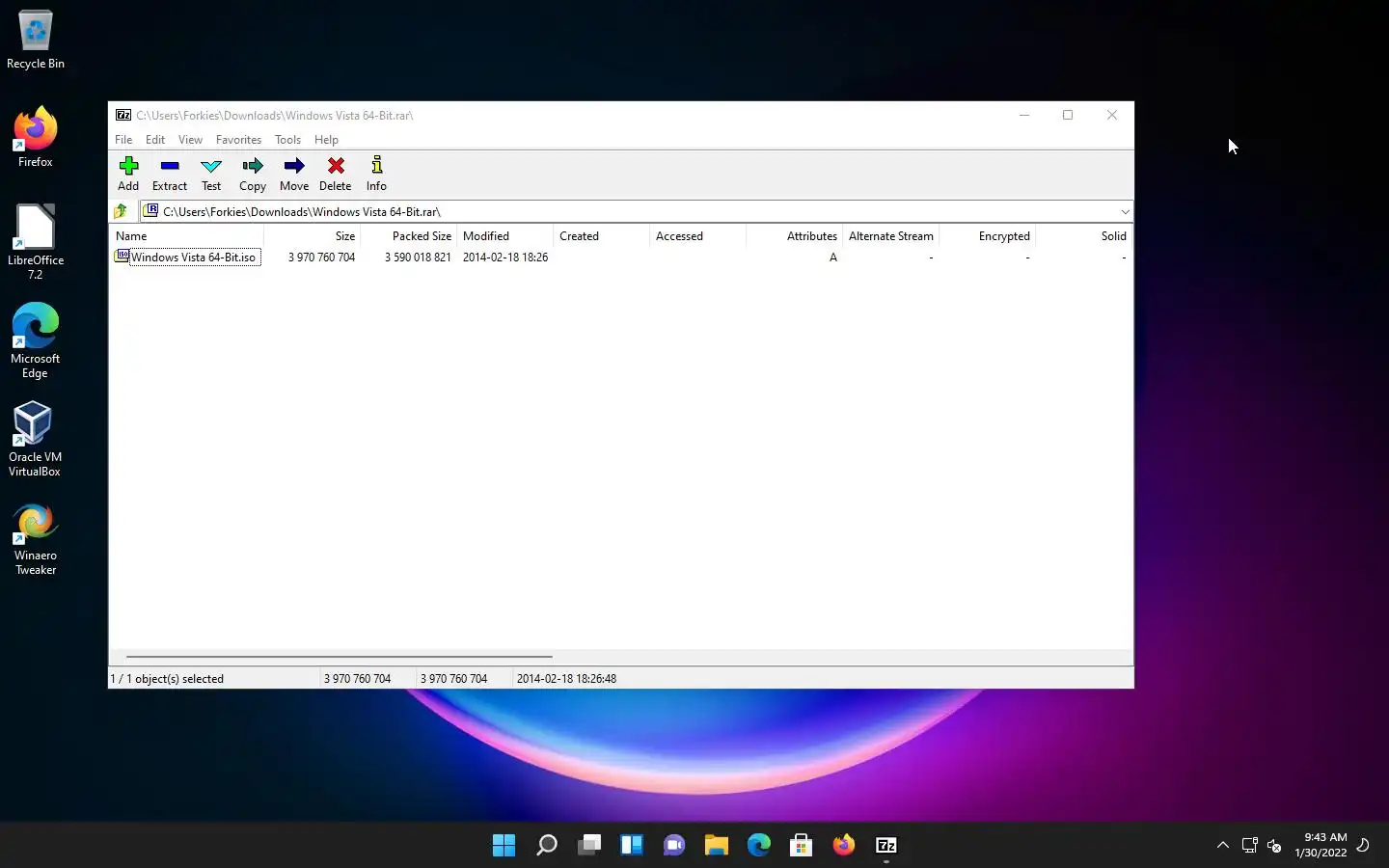Open the notification moon icon
Viewport: 1389px width, 868px height.
pyautogui.click(x=1363, y=845)
